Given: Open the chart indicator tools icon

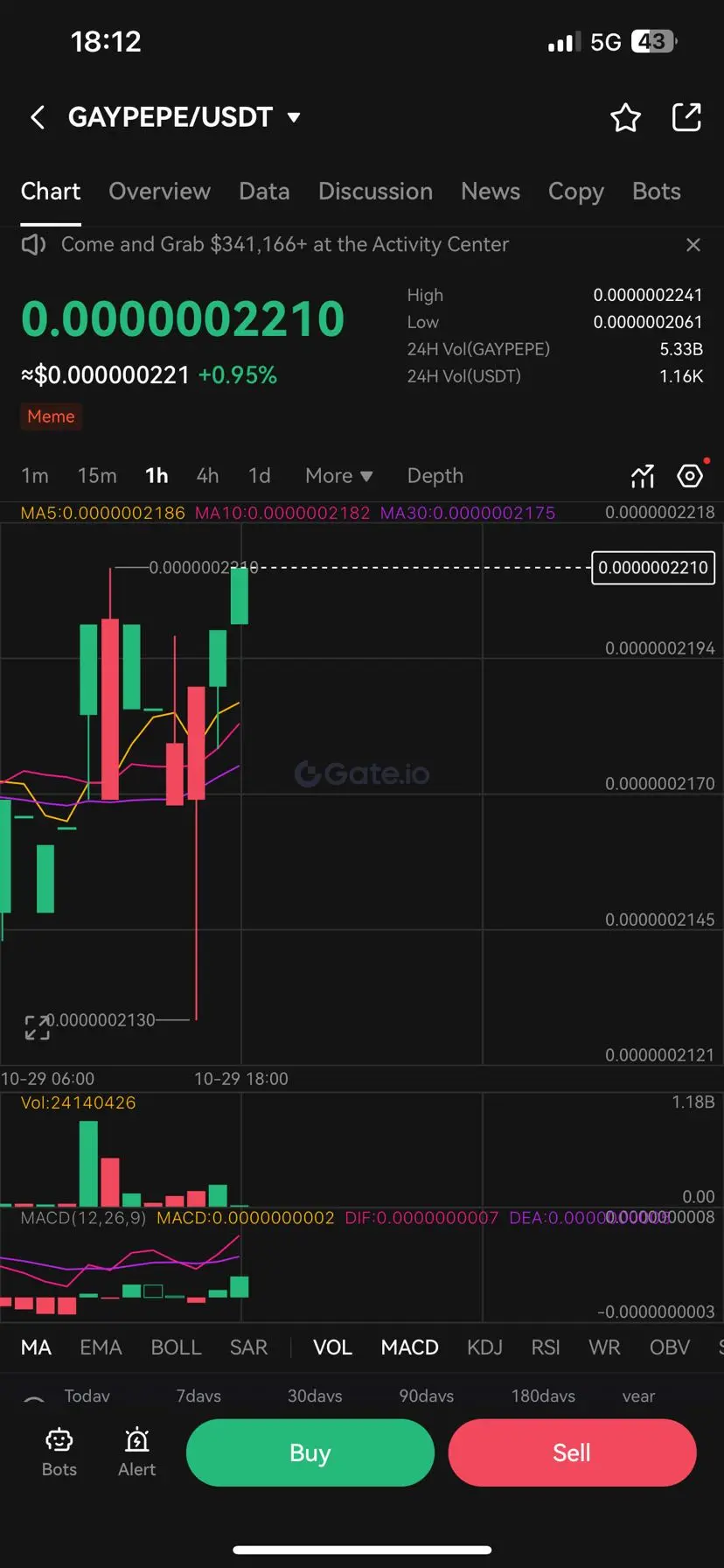Looking at the screenshot, I should click(x=643, y=475).
